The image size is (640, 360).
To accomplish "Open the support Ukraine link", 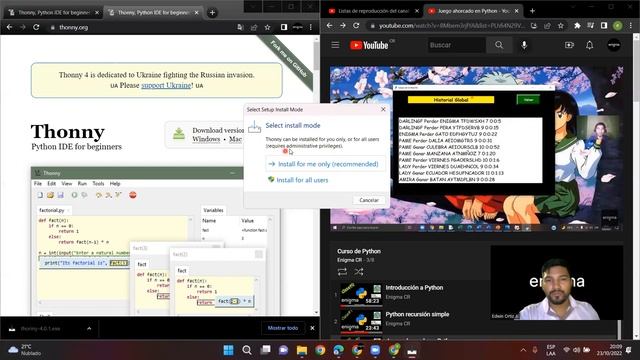I will coord(166,85).
